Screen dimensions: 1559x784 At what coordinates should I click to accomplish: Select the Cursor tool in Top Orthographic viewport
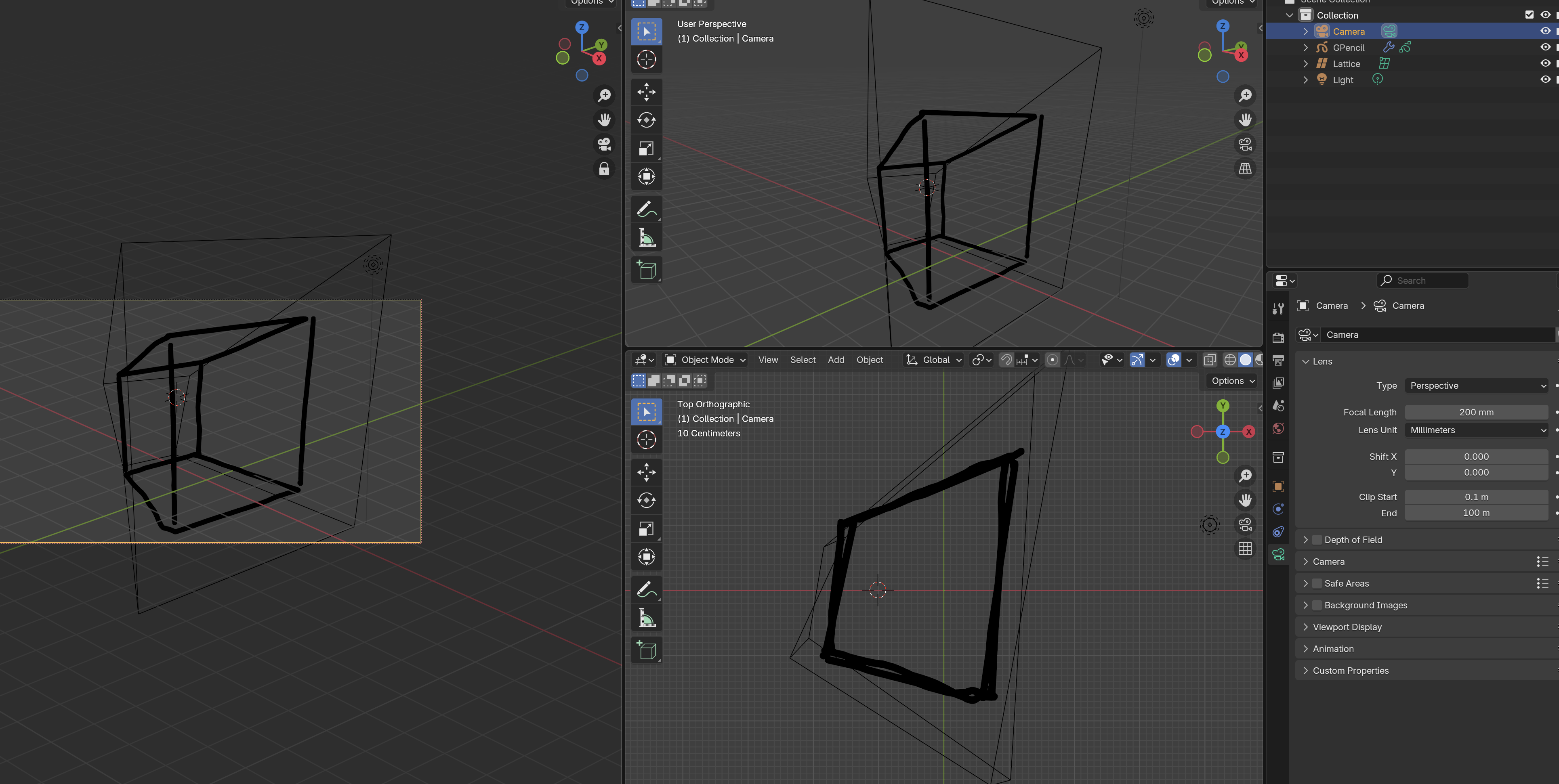(x=646, y=440)
